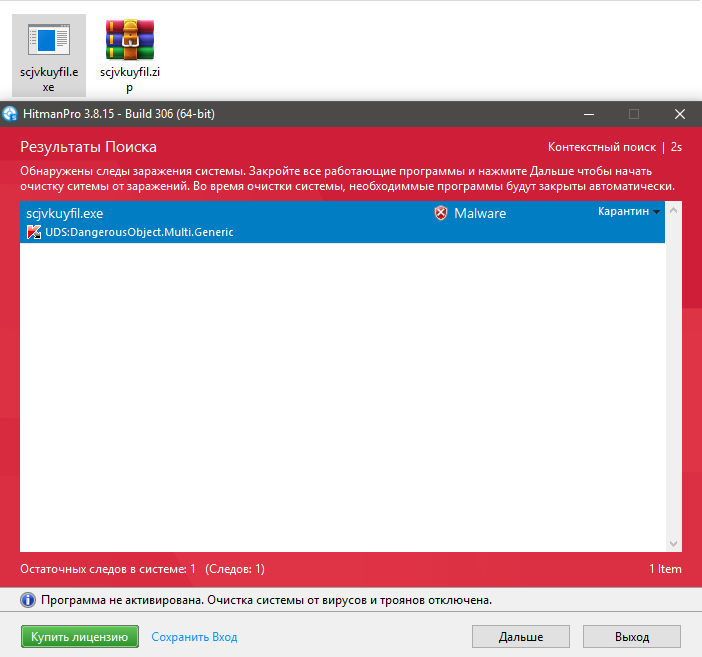Select the scjvkuyfil.zip WinRAR archive icon
702x657 pixels.
[130, 56]
